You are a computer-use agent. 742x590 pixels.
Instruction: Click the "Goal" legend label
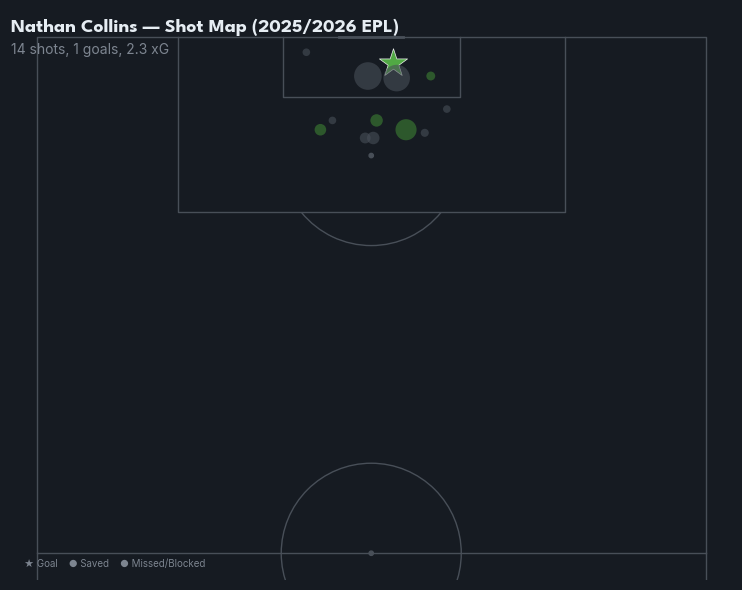tap(47, 564)
